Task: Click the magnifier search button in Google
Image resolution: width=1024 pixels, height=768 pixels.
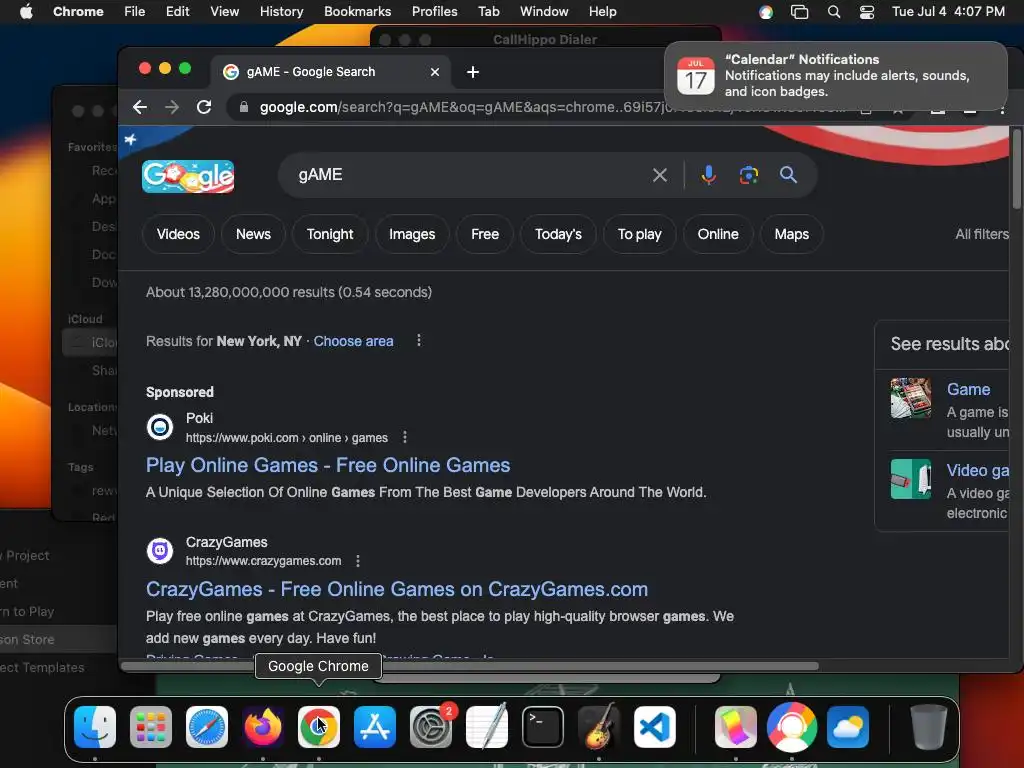Action: point(788,175)
